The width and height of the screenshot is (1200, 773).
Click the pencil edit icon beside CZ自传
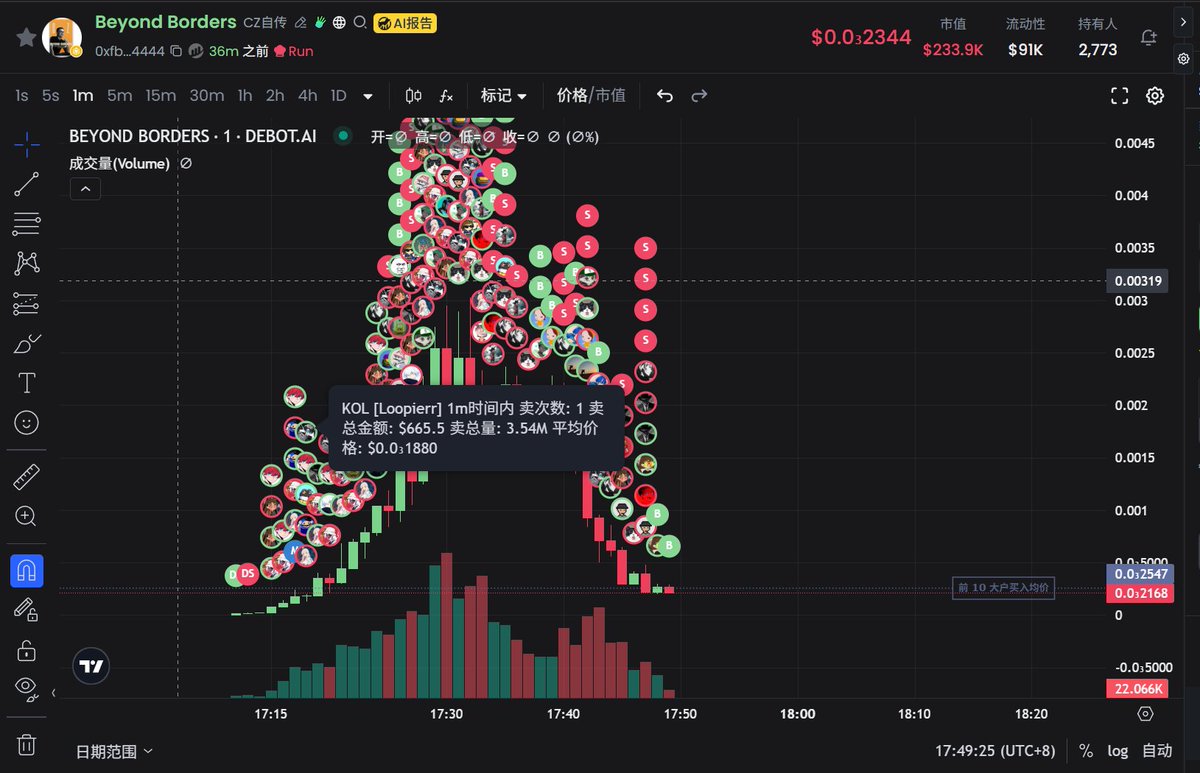[300, 22]
